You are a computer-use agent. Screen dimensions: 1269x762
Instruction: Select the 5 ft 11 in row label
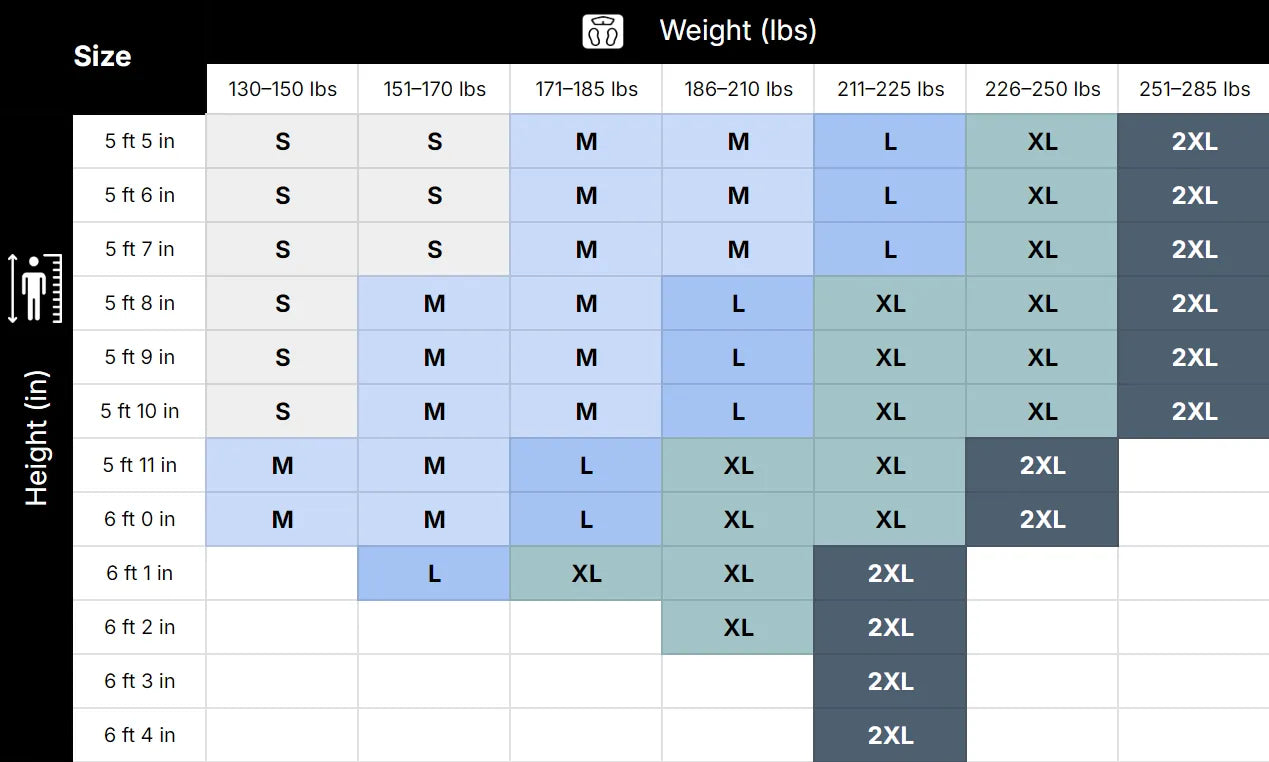point(140,465)
